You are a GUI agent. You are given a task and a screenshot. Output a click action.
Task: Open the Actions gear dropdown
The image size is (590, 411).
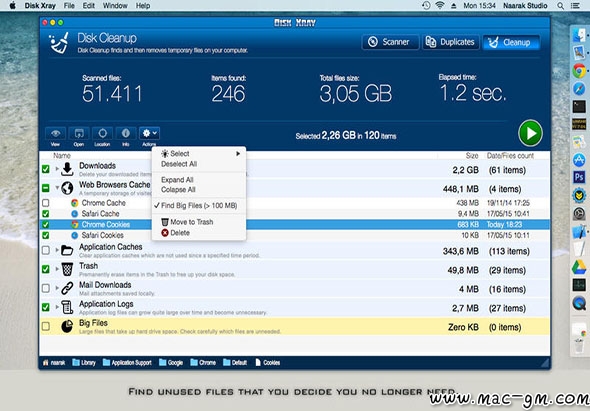[149, 133]
